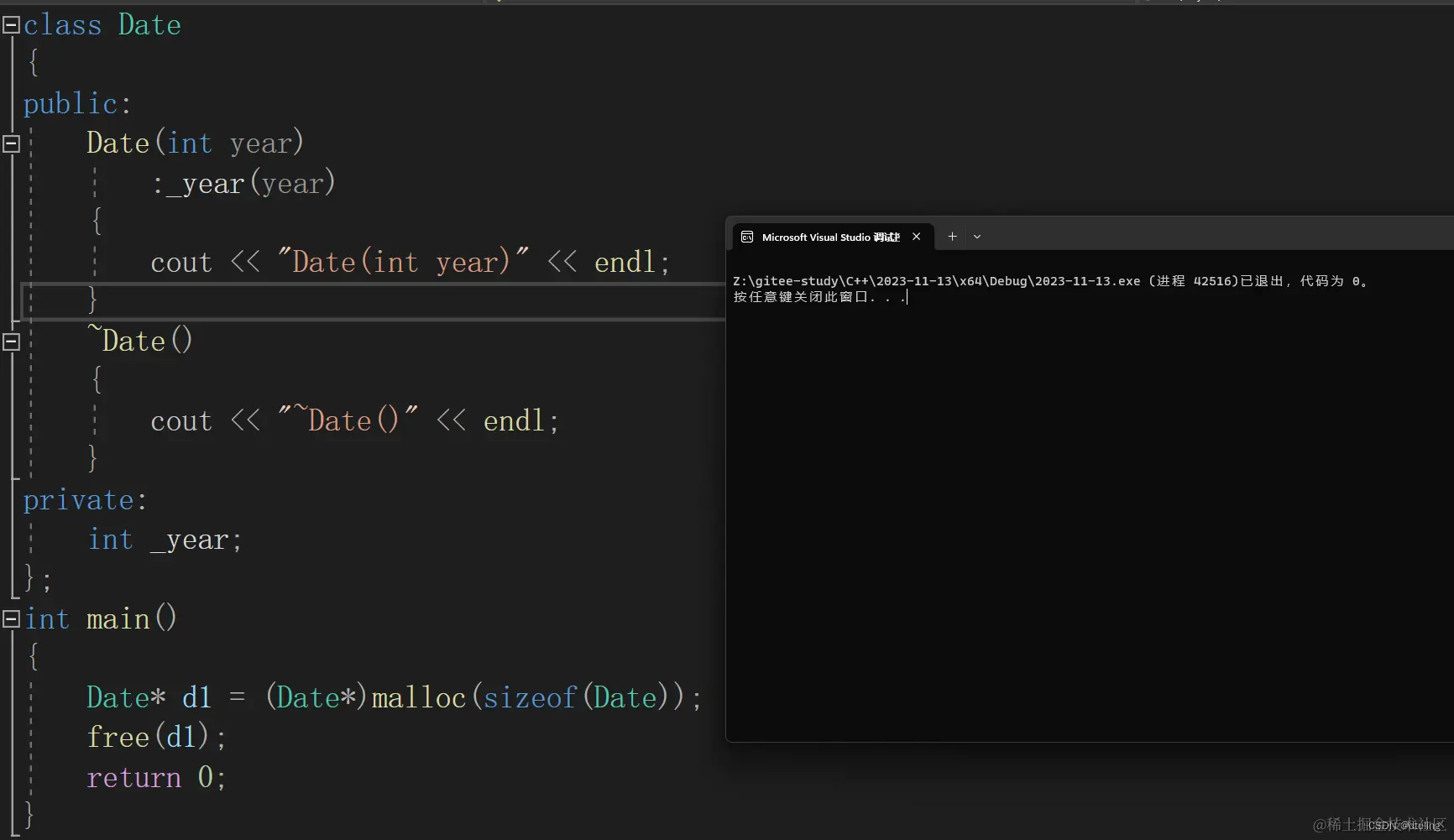Click the 'public:' access specifier line

point(77,104)
